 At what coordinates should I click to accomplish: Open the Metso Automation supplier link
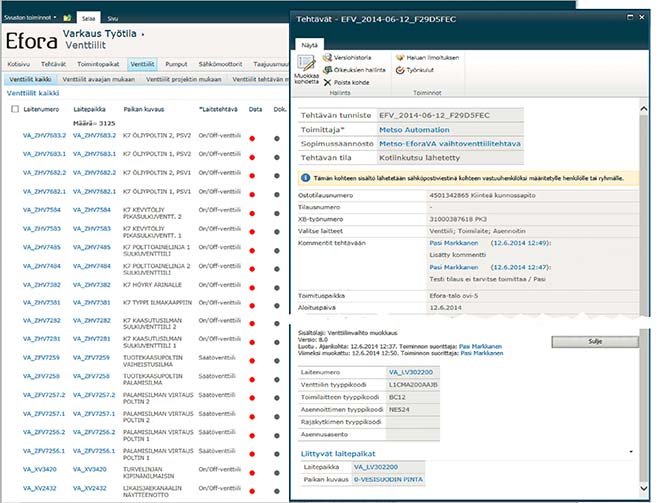tap(412, 130)
